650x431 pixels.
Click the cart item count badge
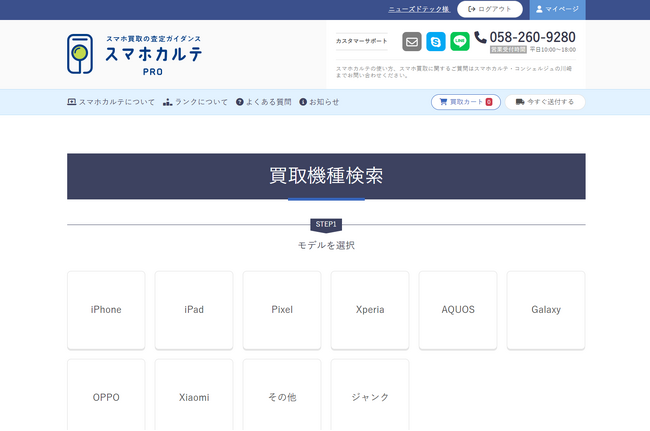click(x=489, y=102)
